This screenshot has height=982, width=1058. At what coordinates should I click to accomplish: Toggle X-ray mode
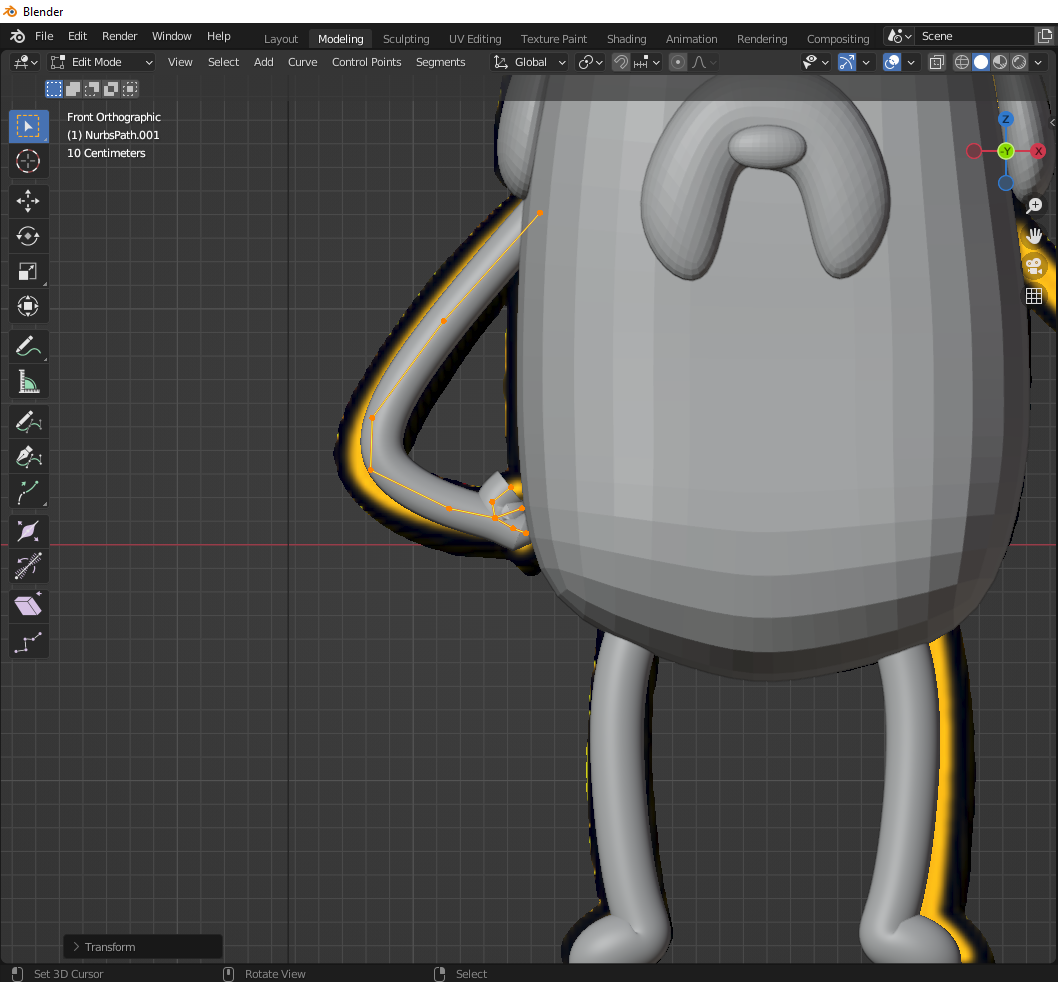click(937, 63)
